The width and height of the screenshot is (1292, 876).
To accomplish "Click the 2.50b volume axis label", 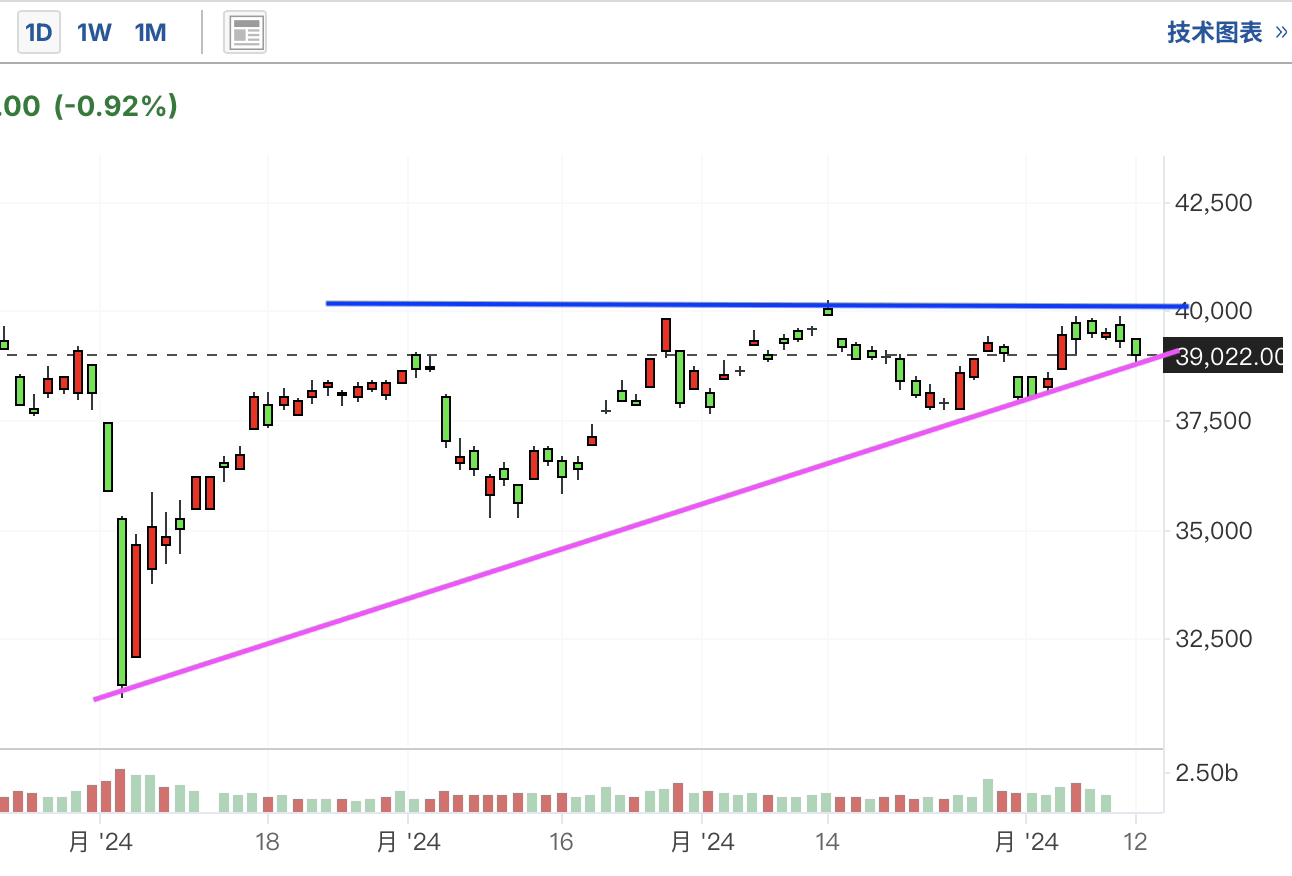I will [x=1207, y=773].
